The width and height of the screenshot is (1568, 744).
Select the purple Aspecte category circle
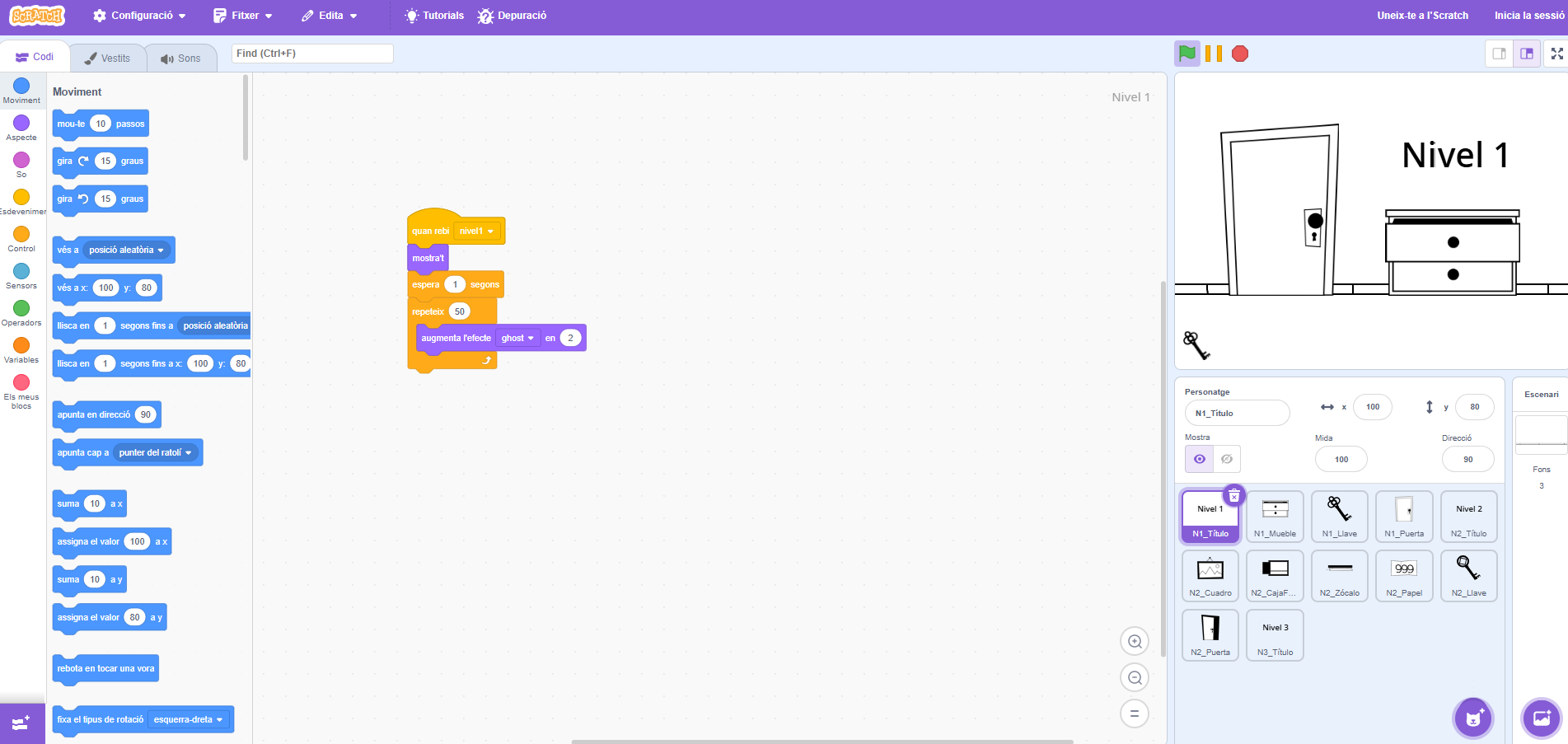pyautogui.click(x=21, y=124)
